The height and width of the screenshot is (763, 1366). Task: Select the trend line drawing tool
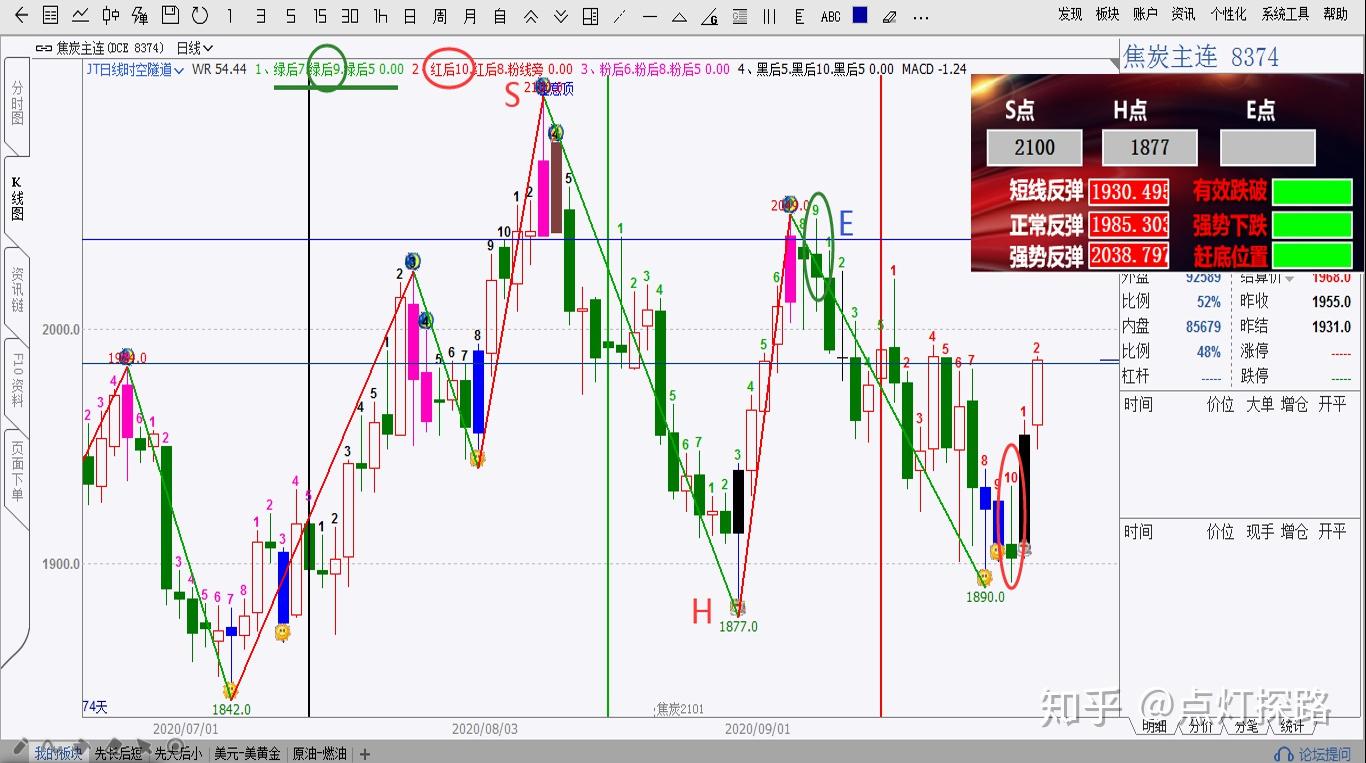pos(620,15)
